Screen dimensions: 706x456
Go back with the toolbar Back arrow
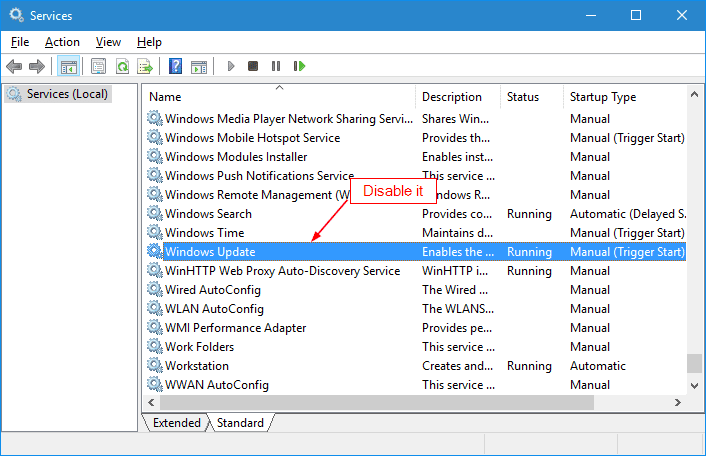[x=14, y=67]
